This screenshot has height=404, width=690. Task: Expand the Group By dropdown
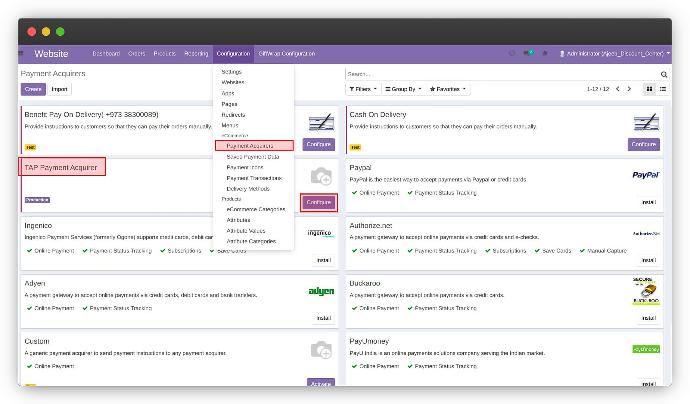click(405, 89)
